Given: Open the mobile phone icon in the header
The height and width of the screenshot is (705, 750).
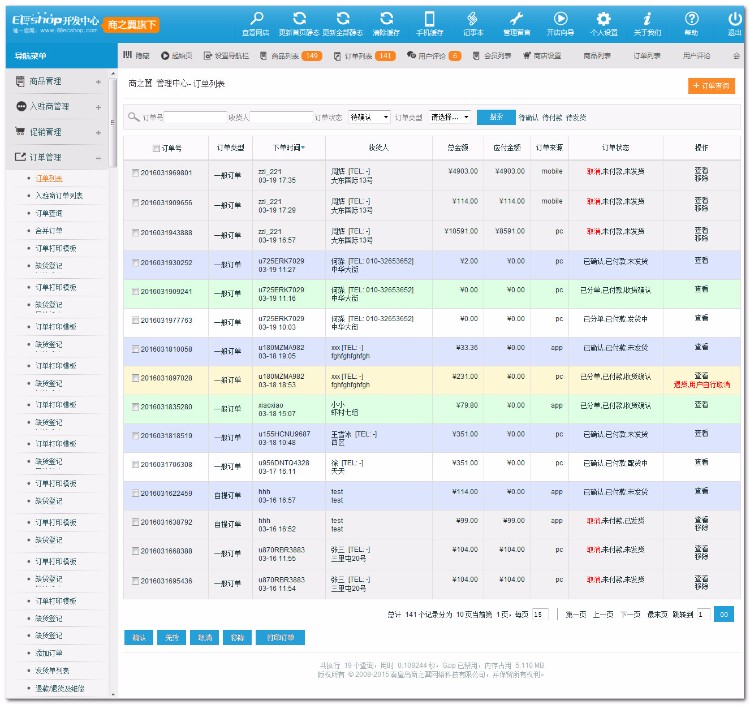Looking at the screenshot, I should [x=429, y=19].
